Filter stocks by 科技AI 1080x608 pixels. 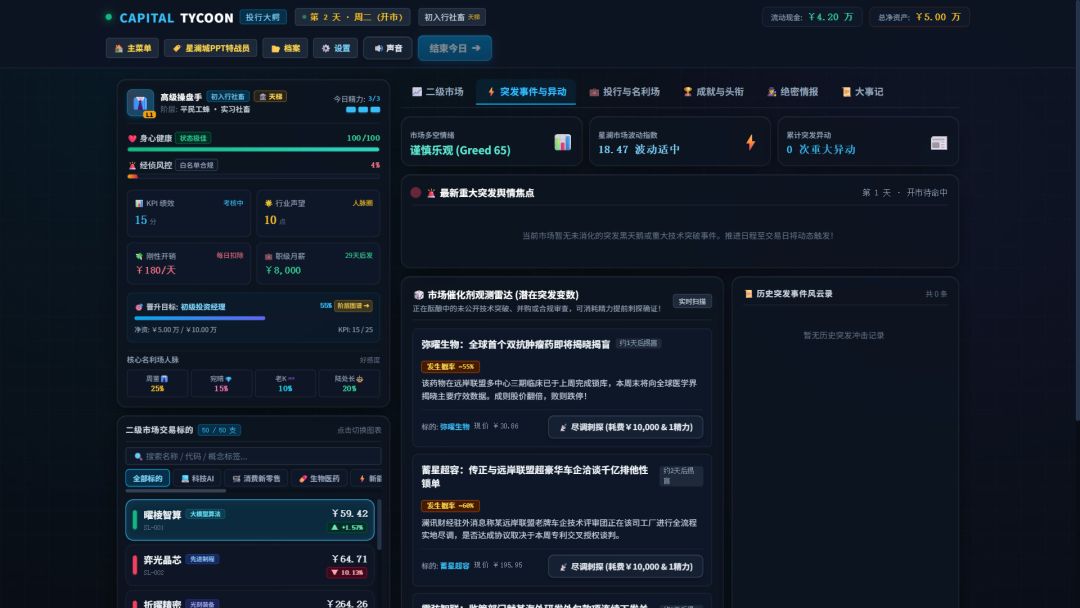tap(198, 479)
